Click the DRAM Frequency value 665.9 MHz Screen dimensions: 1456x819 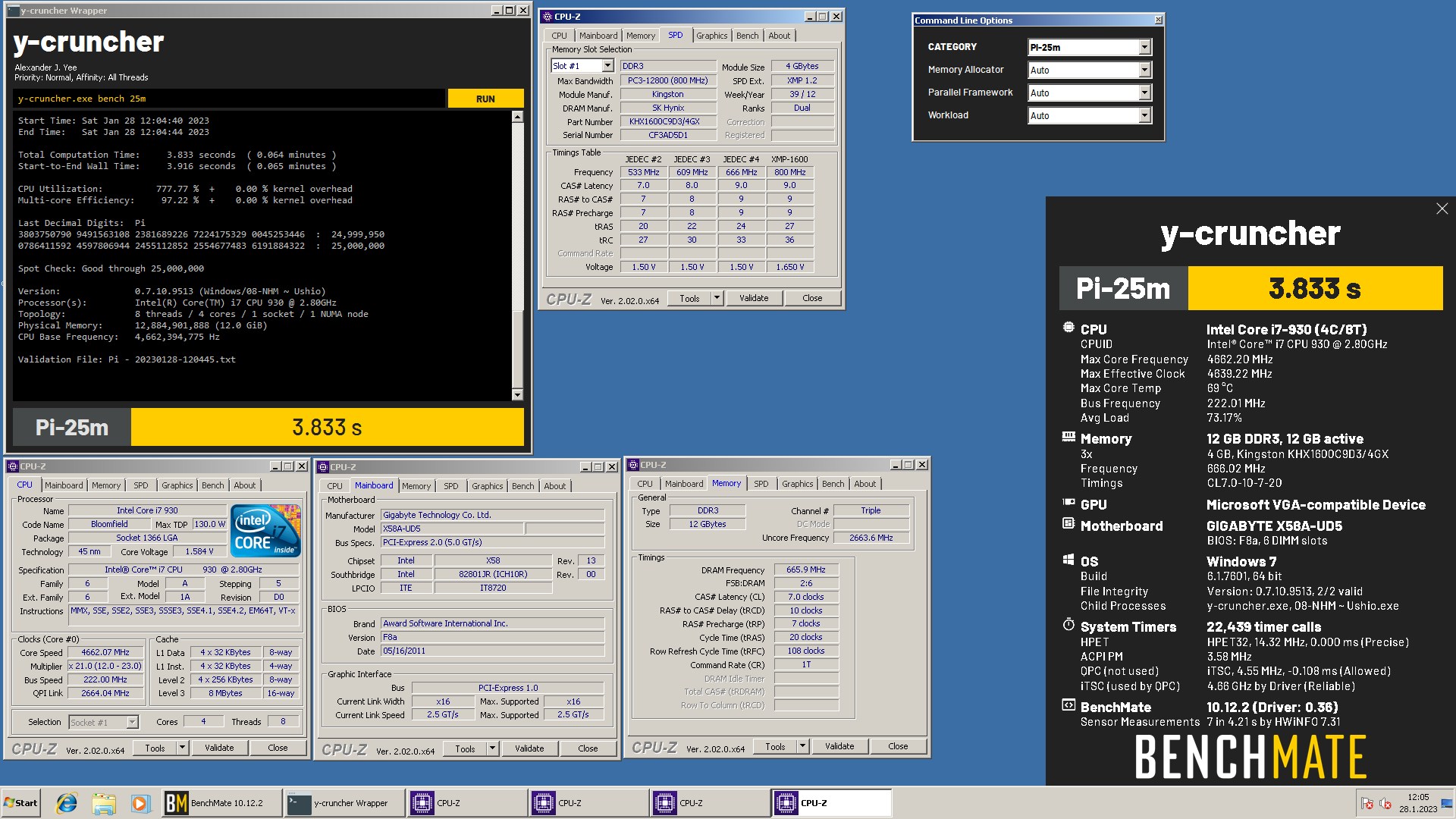pos(806,570)
